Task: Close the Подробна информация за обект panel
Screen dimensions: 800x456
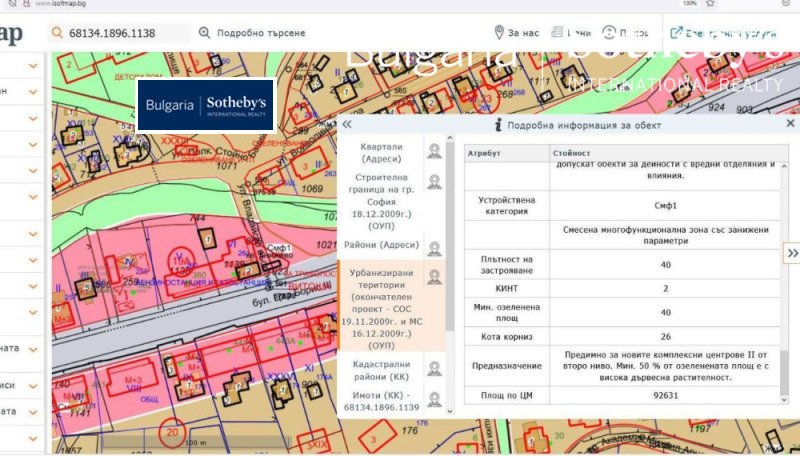Action: point(790,125)
